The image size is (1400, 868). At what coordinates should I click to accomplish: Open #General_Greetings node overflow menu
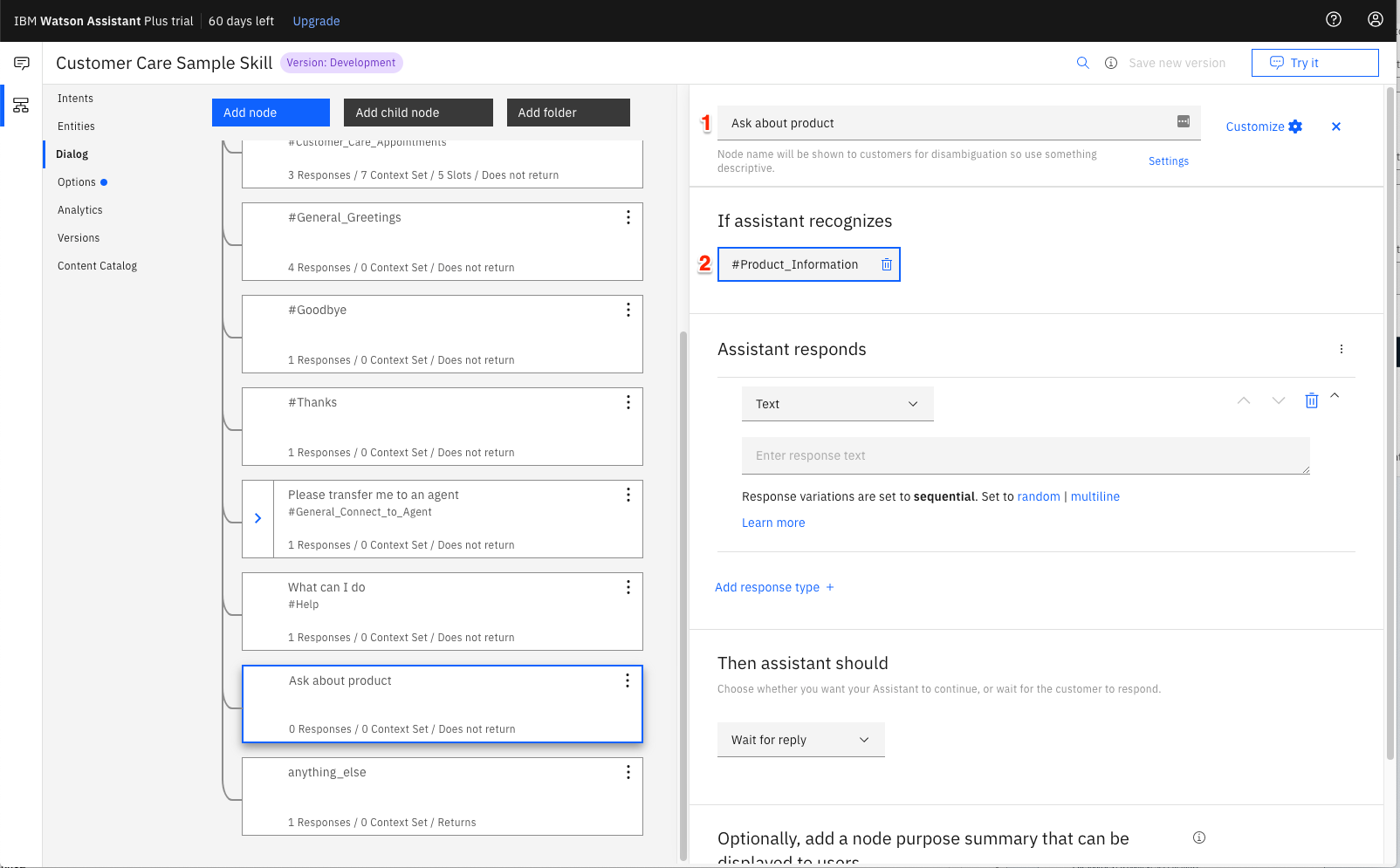[x=628, y=217]
